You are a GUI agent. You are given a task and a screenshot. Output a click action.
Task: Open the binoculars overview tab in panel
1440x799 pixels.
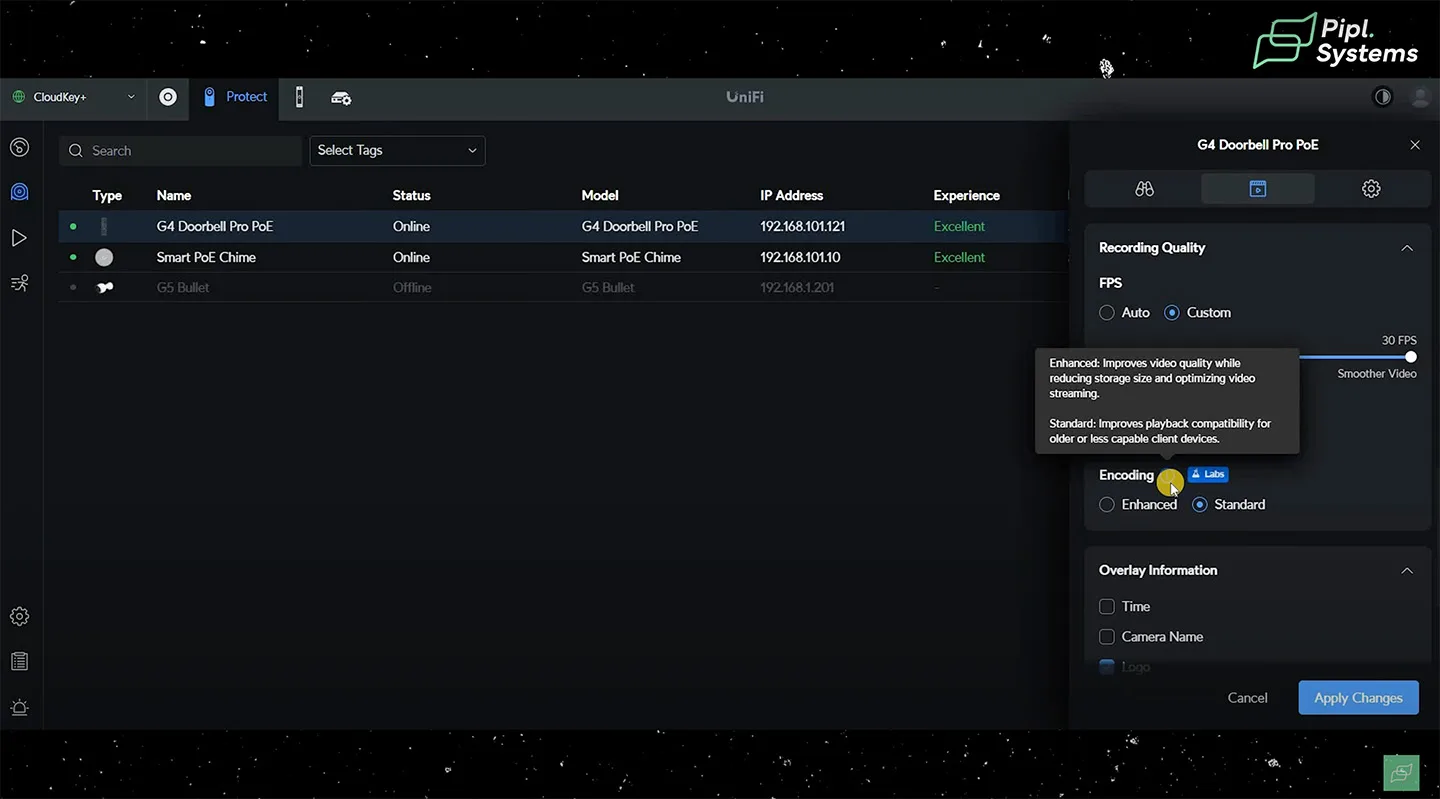(x=1145, y=189)
